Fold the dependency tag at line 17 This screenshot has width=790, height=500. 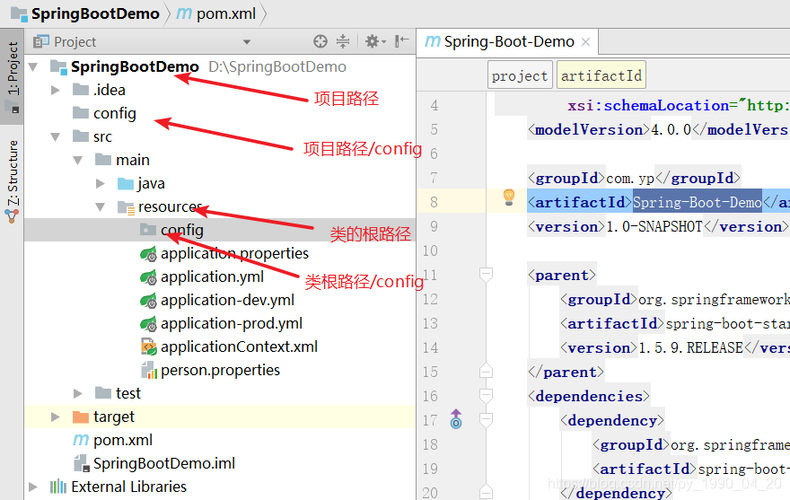[486, 420]
